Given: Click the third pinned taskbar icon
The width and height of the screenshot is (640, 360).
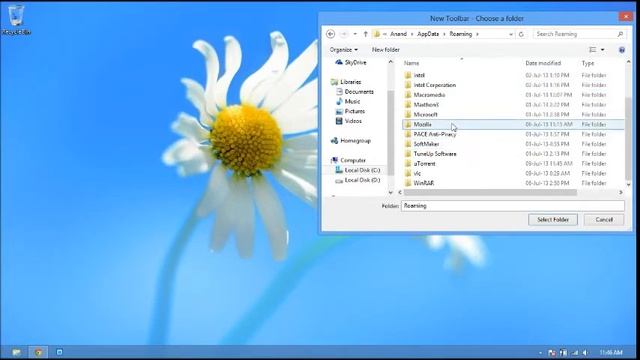Looking at the screenshot, I should click(x=59, y=352).
